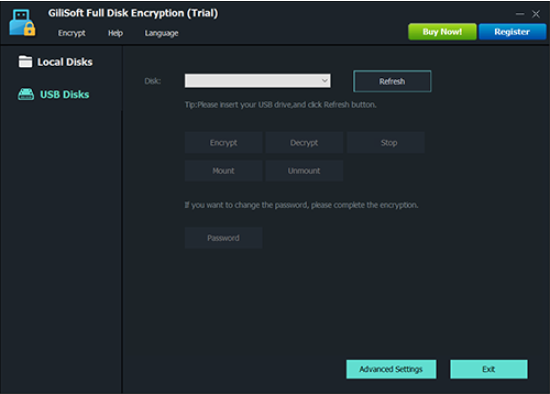Click the USB Disks drive icon
The image size is (550, 394).
click(26, 94)
